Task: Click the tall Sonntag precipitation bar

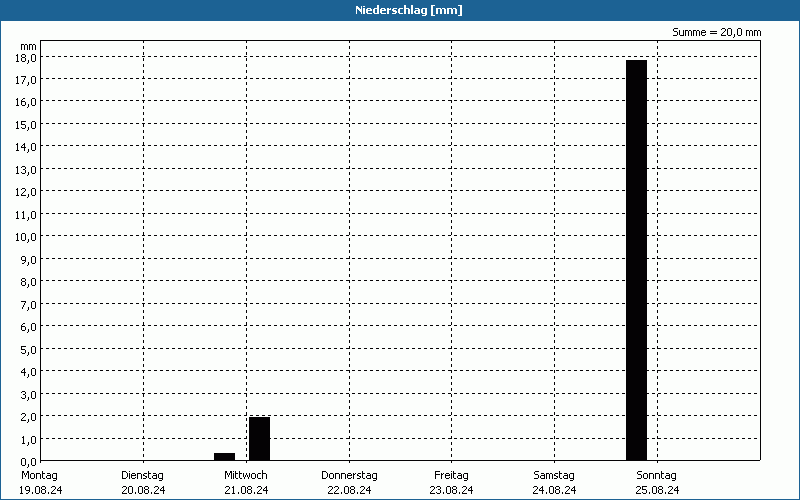Action: click(636, 260)
